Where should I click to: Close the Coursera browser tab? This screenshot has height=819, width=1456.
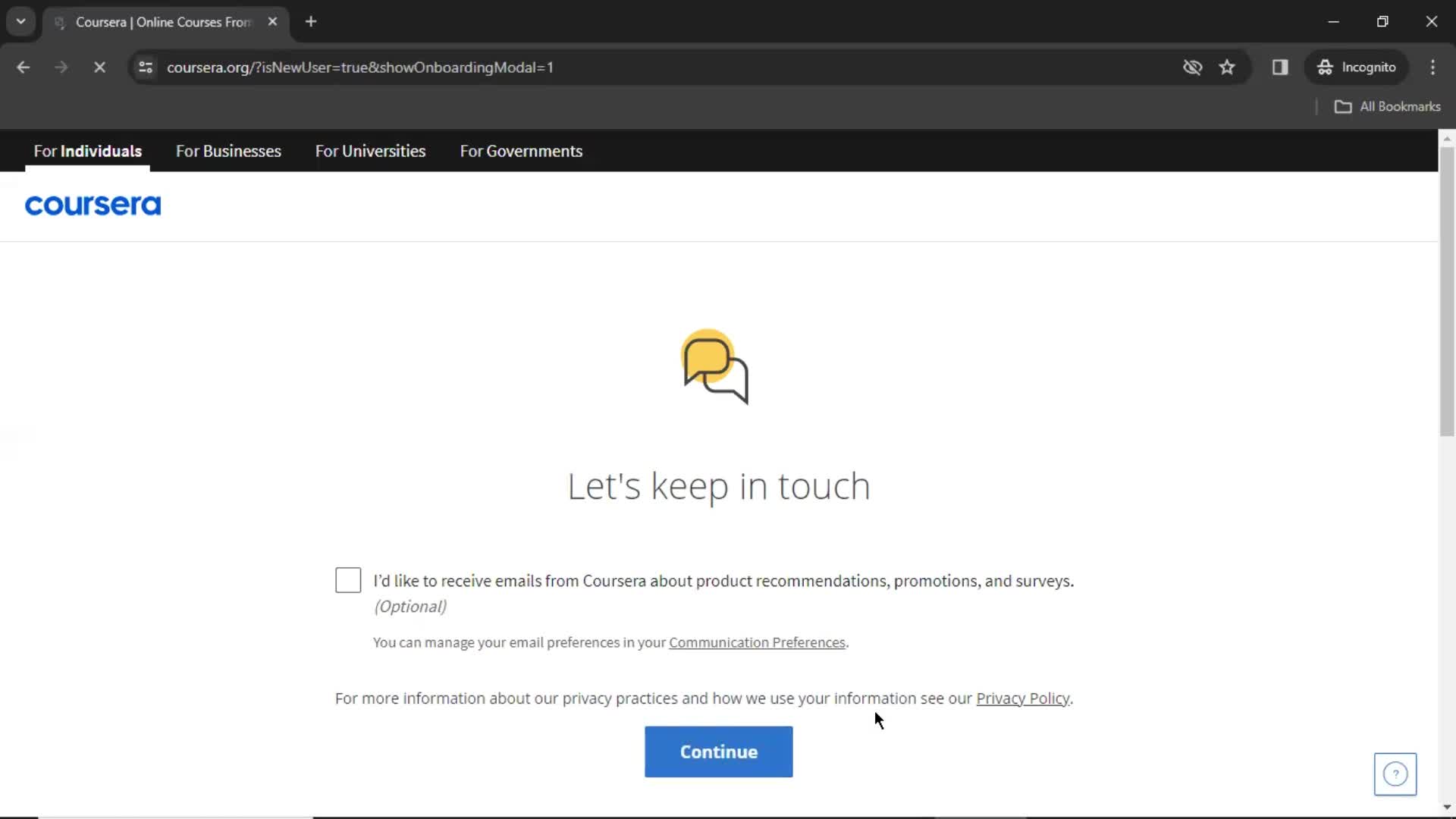[x=272, y=22]
